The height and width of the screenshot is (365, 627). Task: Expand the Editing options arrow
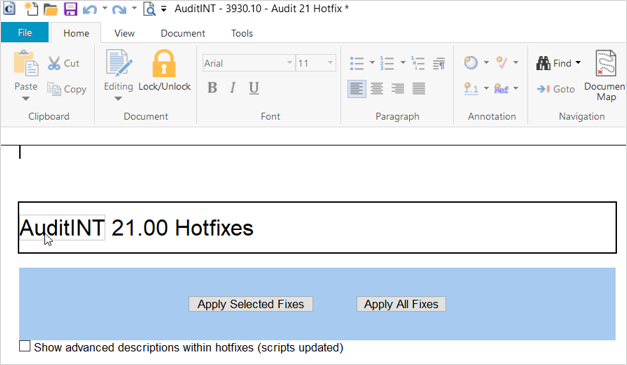[118, 98]
